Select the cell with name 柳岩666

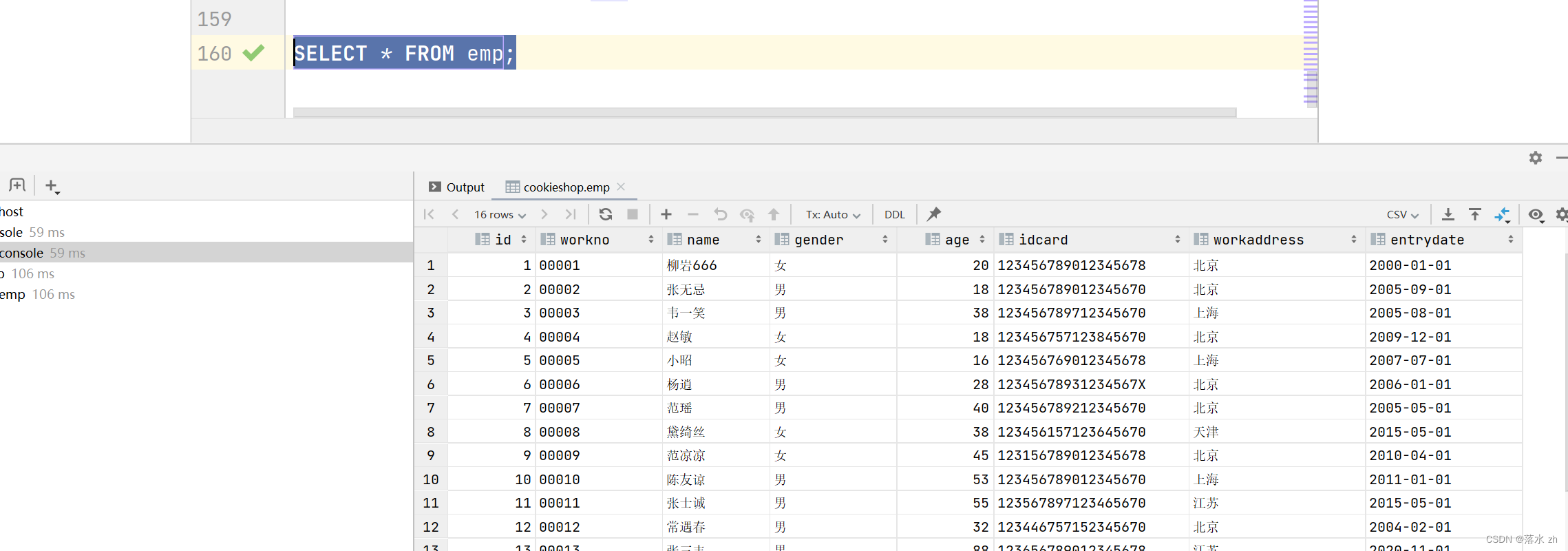point(716,265)
